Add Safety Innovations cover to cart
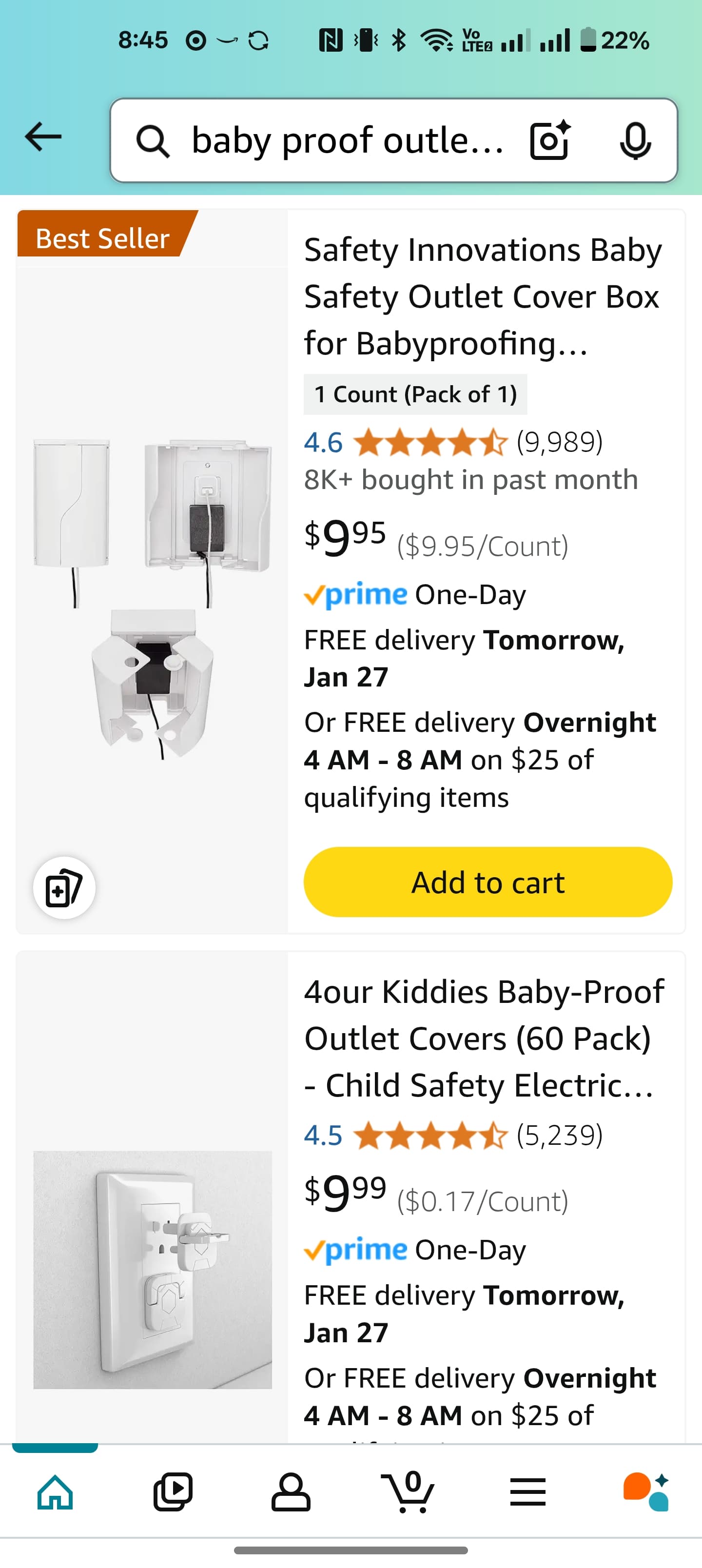 click(x=487, y=882)
